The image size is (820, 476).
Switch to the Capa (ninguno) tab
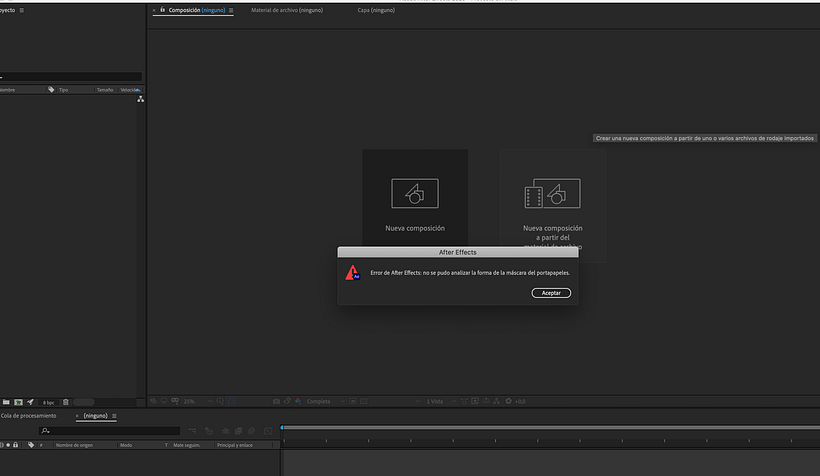[376, 10]
